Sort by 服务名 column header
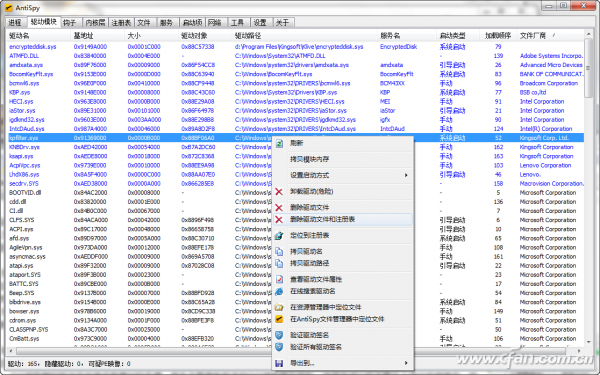 [x=407, y=36]
